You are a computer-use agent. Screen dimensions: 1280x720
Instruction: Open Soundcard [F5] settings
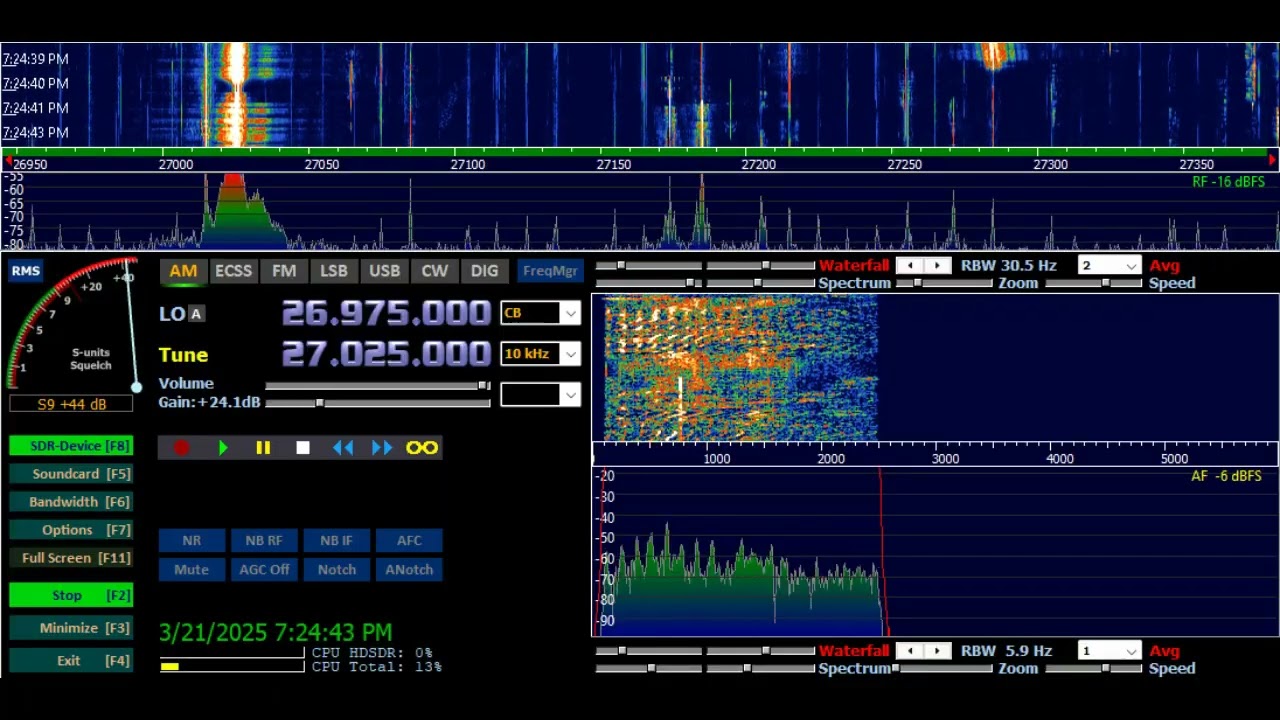(71, 474)
